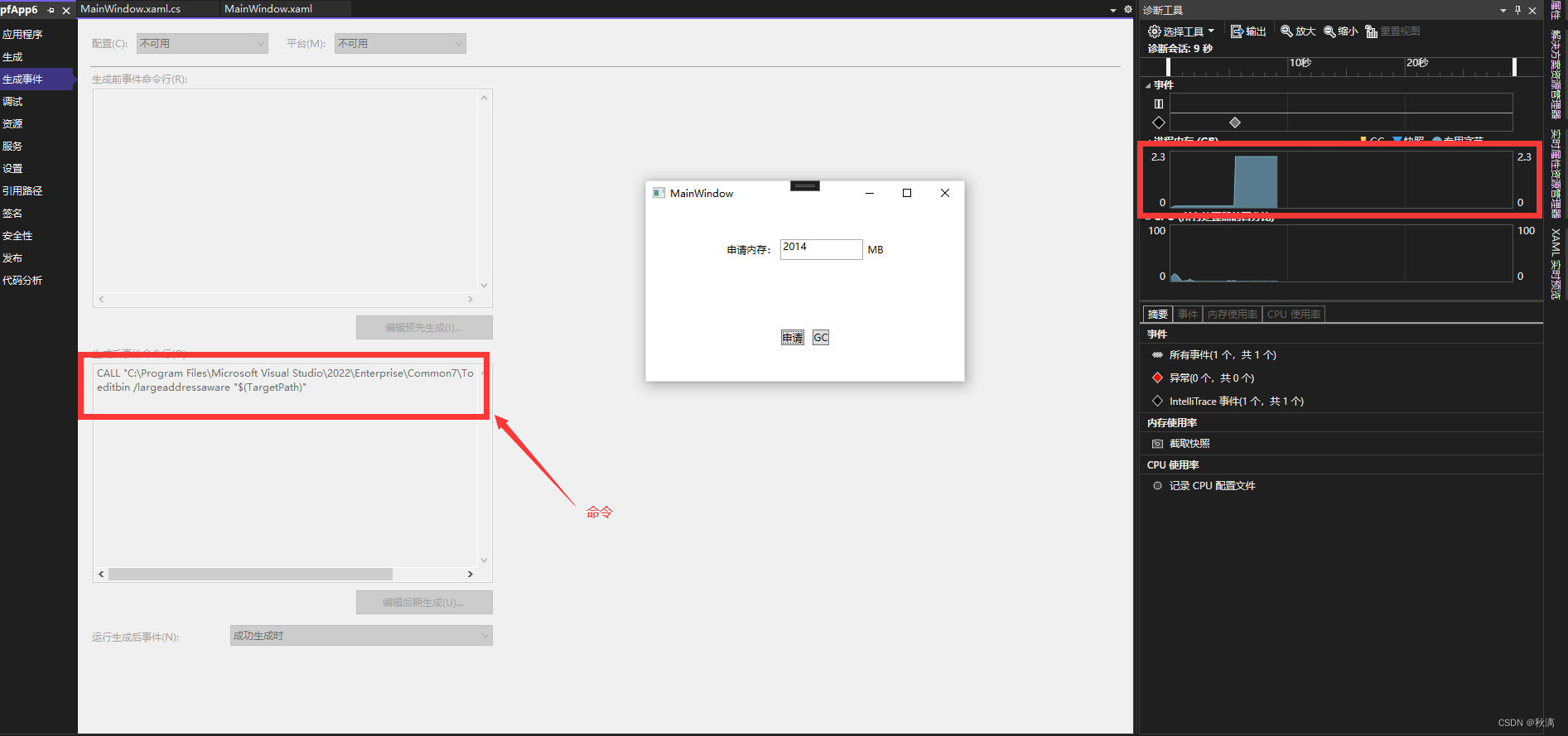Image resolution: width=1568 pixels, height=736 pixels.
Task: Click the red exception diamond icon
Action: click(x=1158, y=378)
